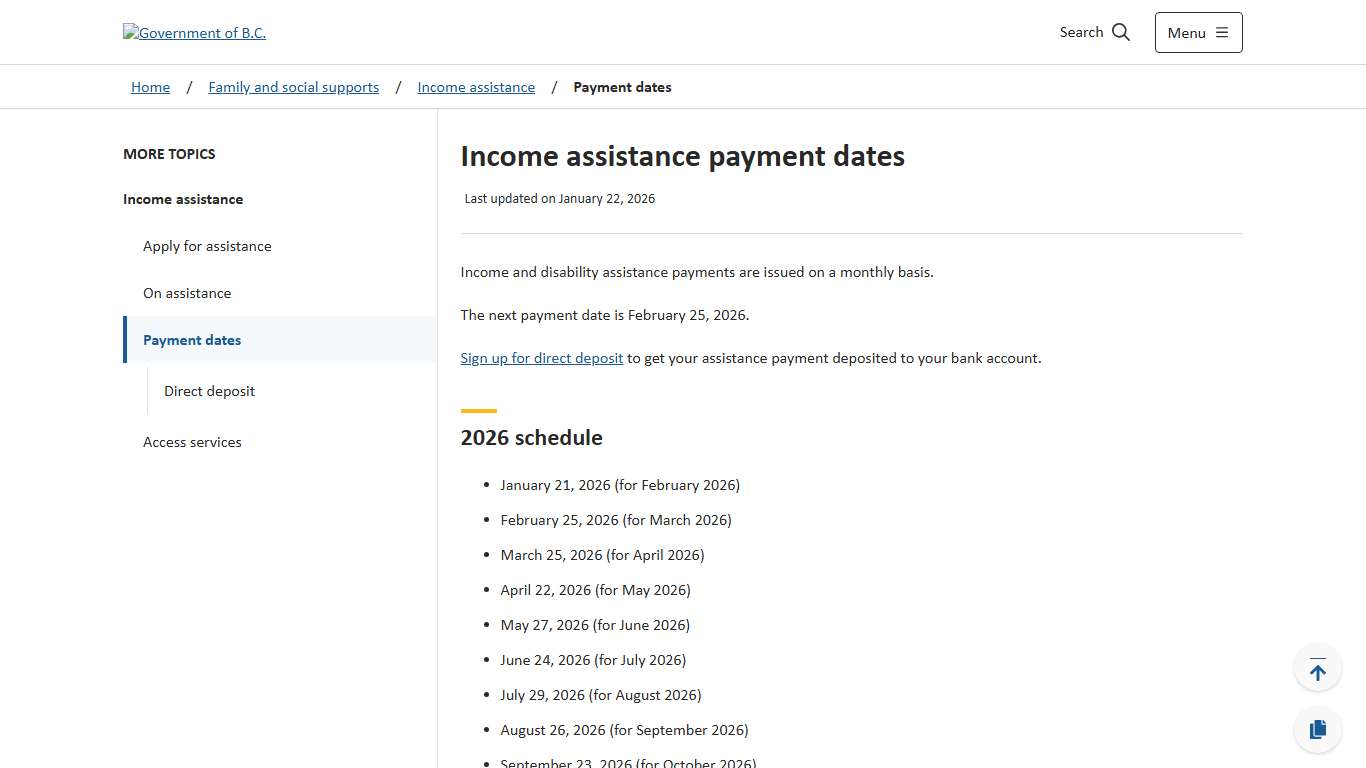Click the Payment dates breadcrumb label

tap(622, 87)
